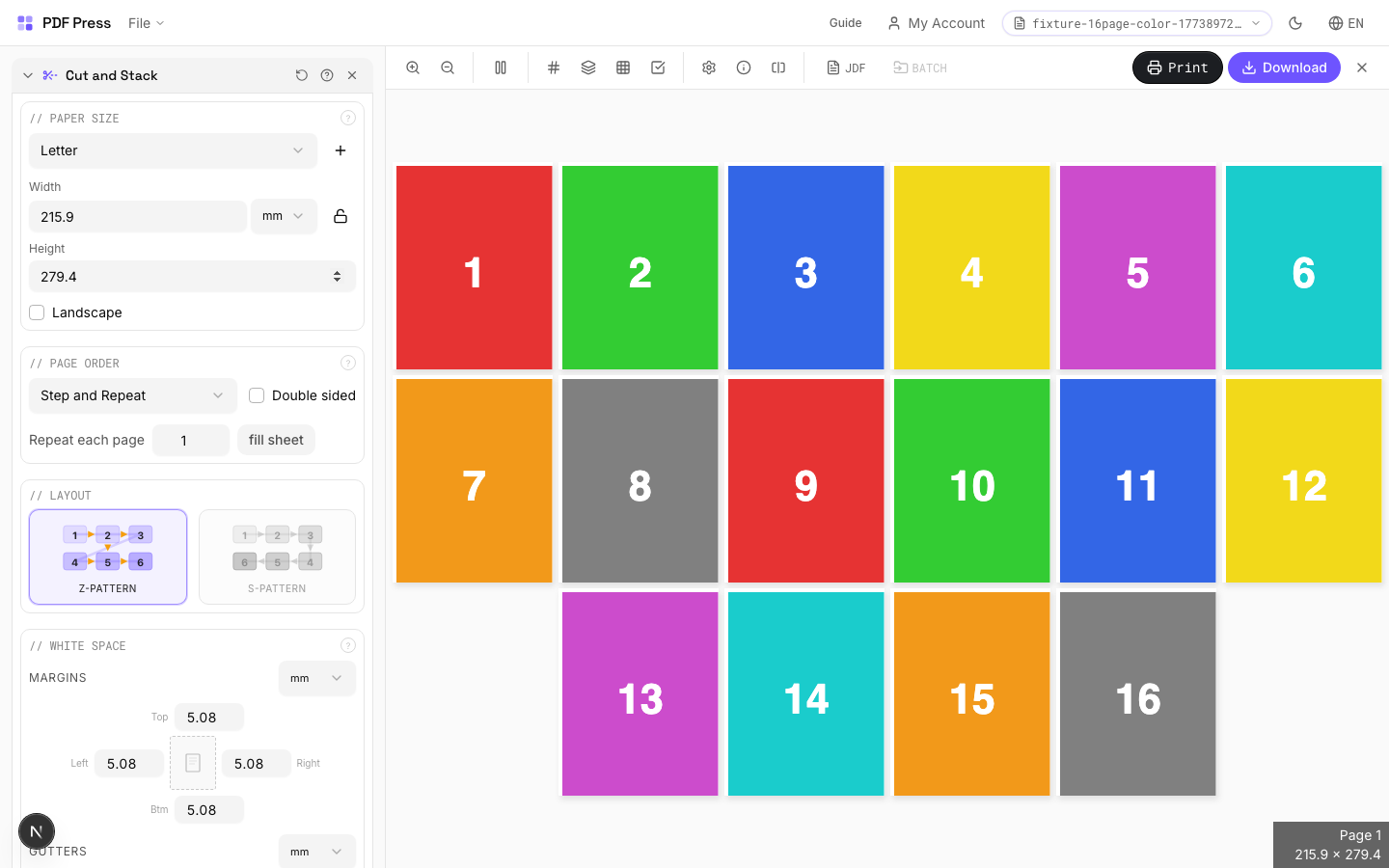Screen dimensions: 1389x868
Task: Click the Download button
Action: click(1284, 68)
